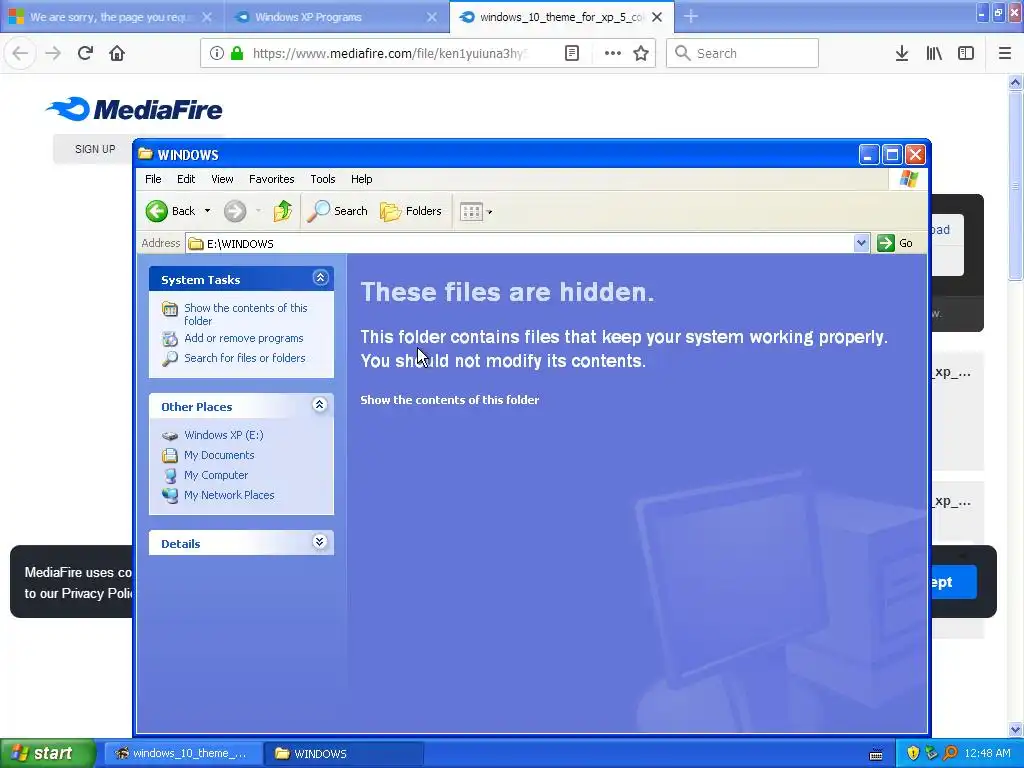Open a new Firefox tab

(x=691, y=17)
